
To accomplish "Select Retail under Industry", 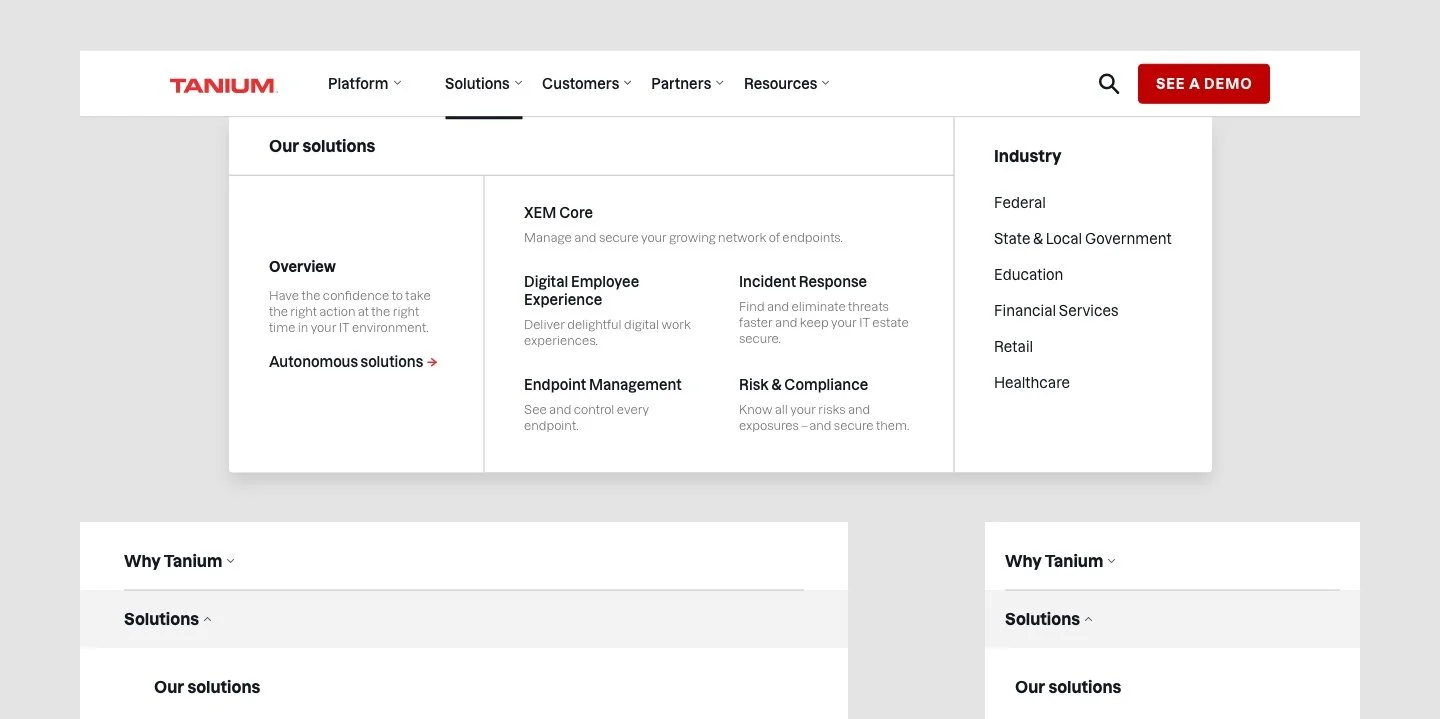I will [x=1013, y=347].
